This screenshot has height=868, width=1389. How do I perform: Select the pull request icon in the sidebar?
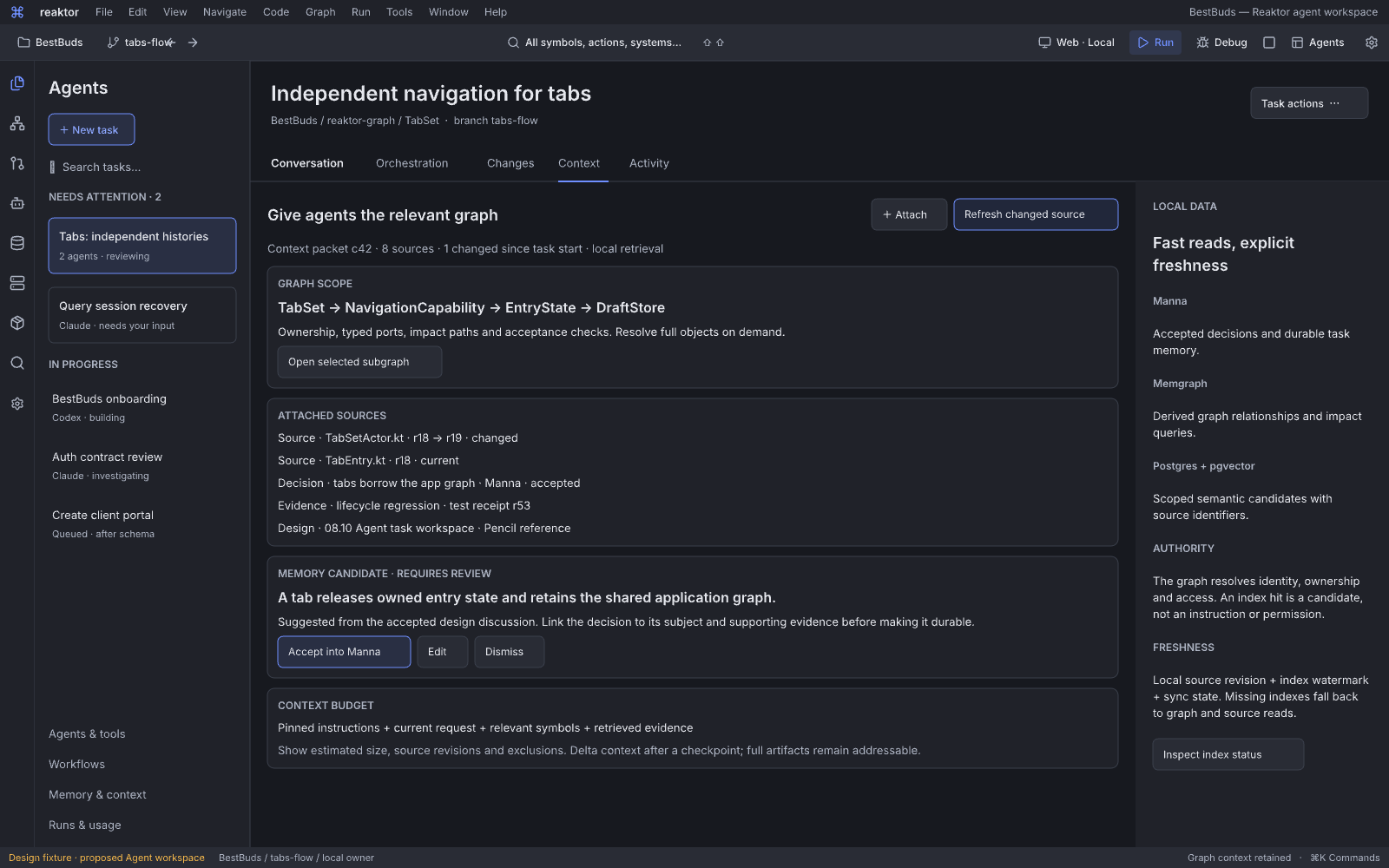(x=17, y=163)
